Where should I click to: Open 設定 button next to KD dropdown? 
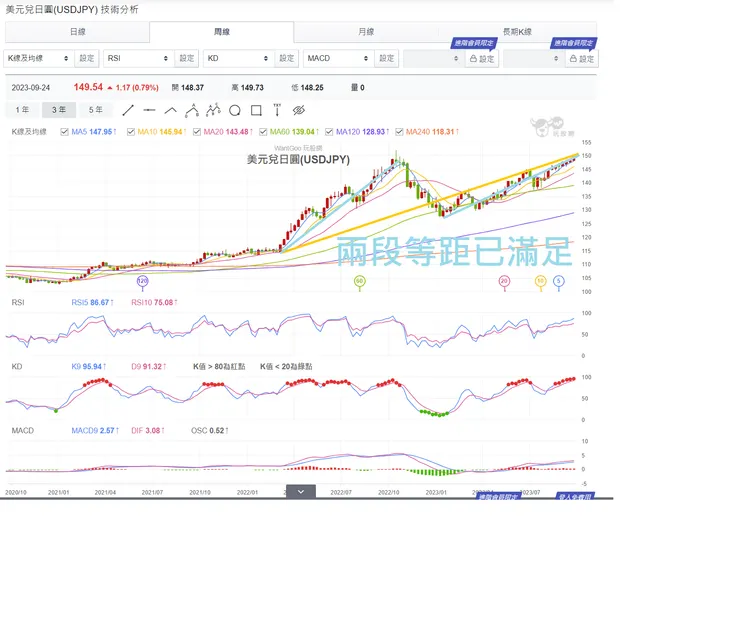point(286,59)
